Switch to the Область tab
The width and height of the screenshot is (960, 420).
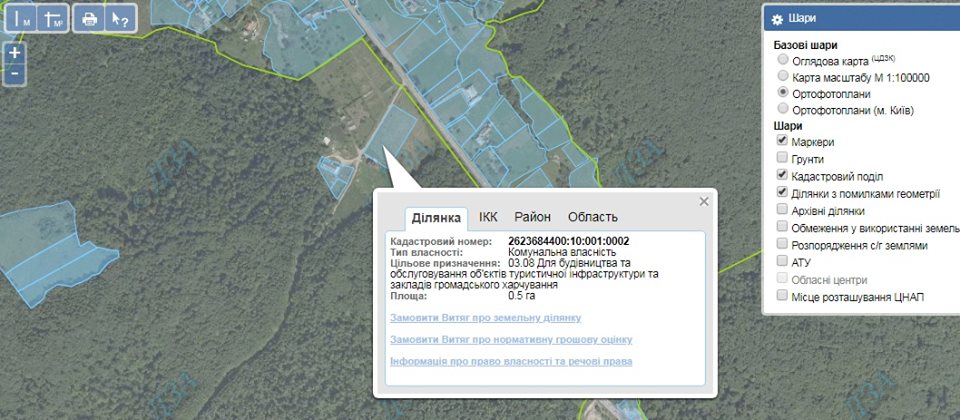(592, 217)
